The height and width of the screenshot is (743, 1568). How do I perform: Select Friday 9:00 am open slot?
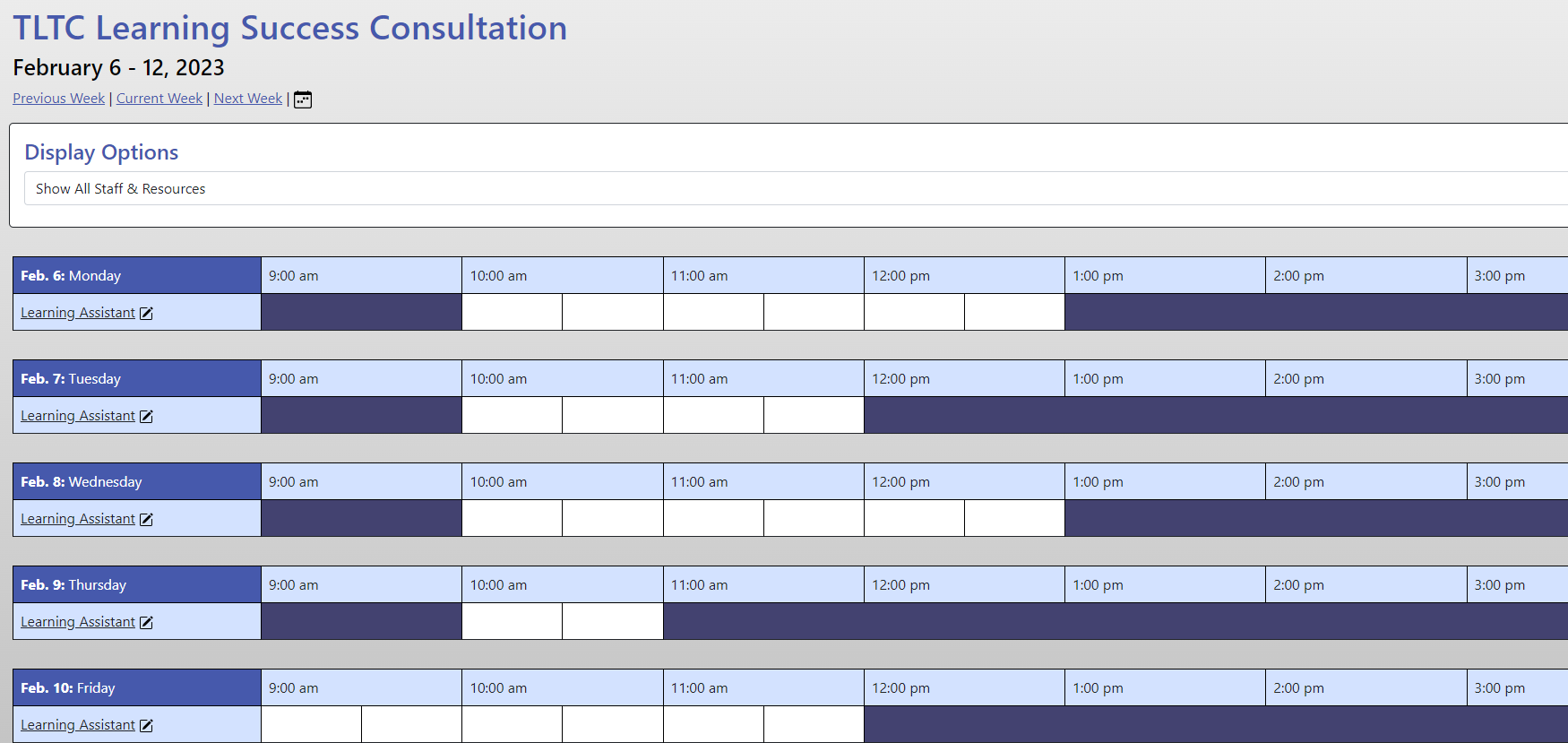click(x=312, y=724)
